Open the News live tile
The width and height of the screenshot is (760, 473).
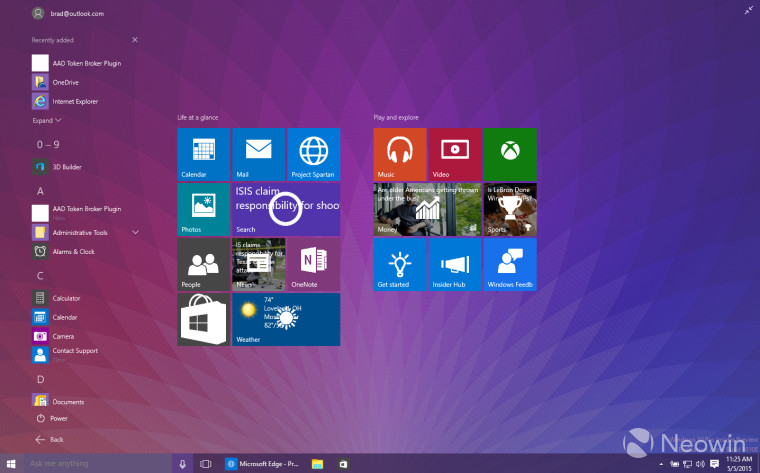coord(259,265)
